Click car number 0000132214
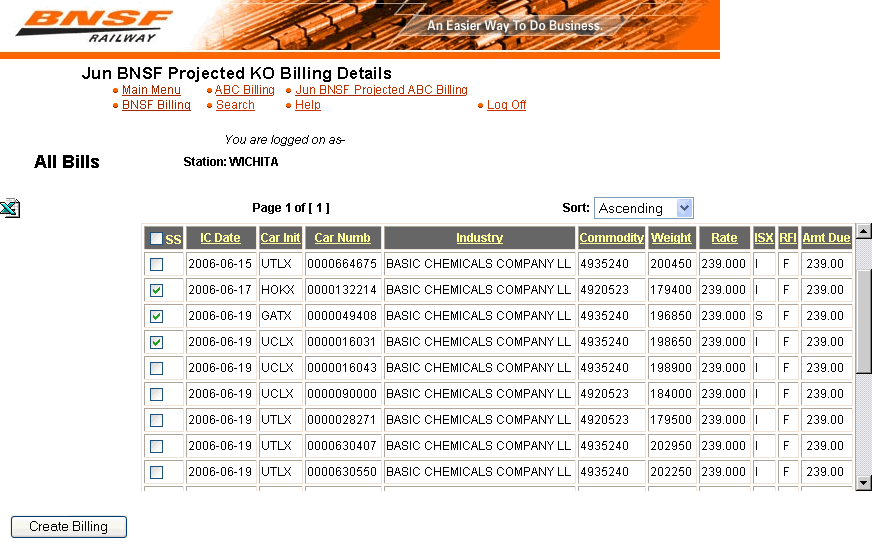Image resolution: width=884 pixels, height=553 pixels. tap(342, 290)
